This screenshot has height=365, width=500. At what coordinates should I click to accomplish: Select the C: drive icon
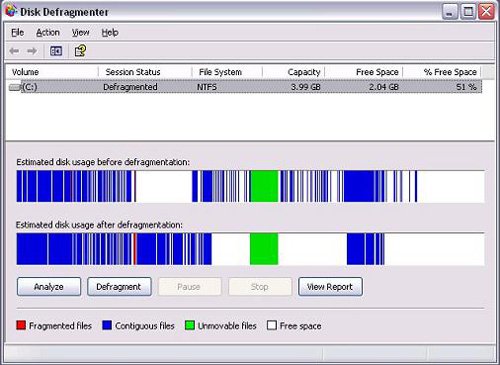coord(15,87)
